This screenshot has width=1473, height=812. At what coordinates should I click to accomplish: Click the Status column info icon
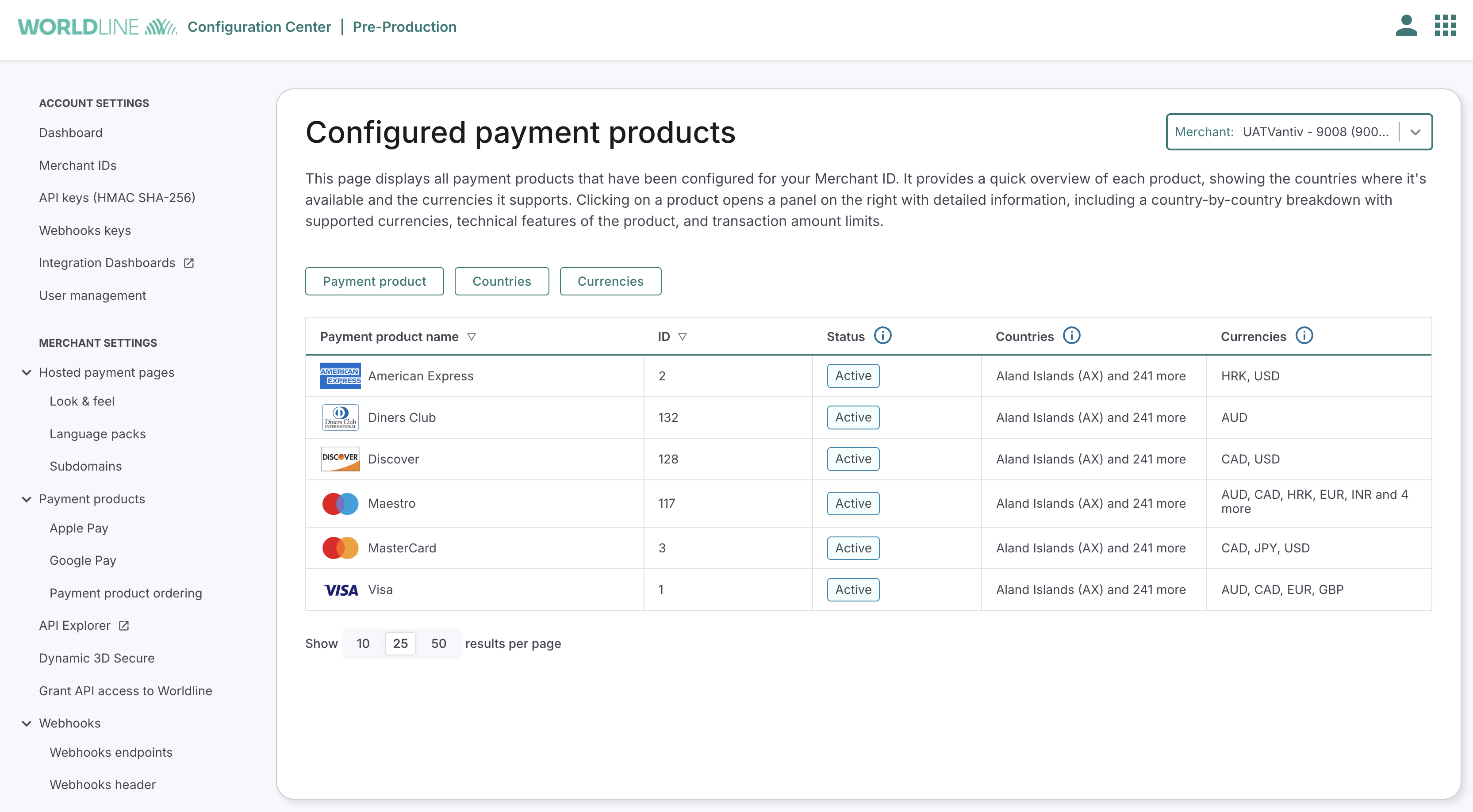pyautogui.click(x=883, y=336)
